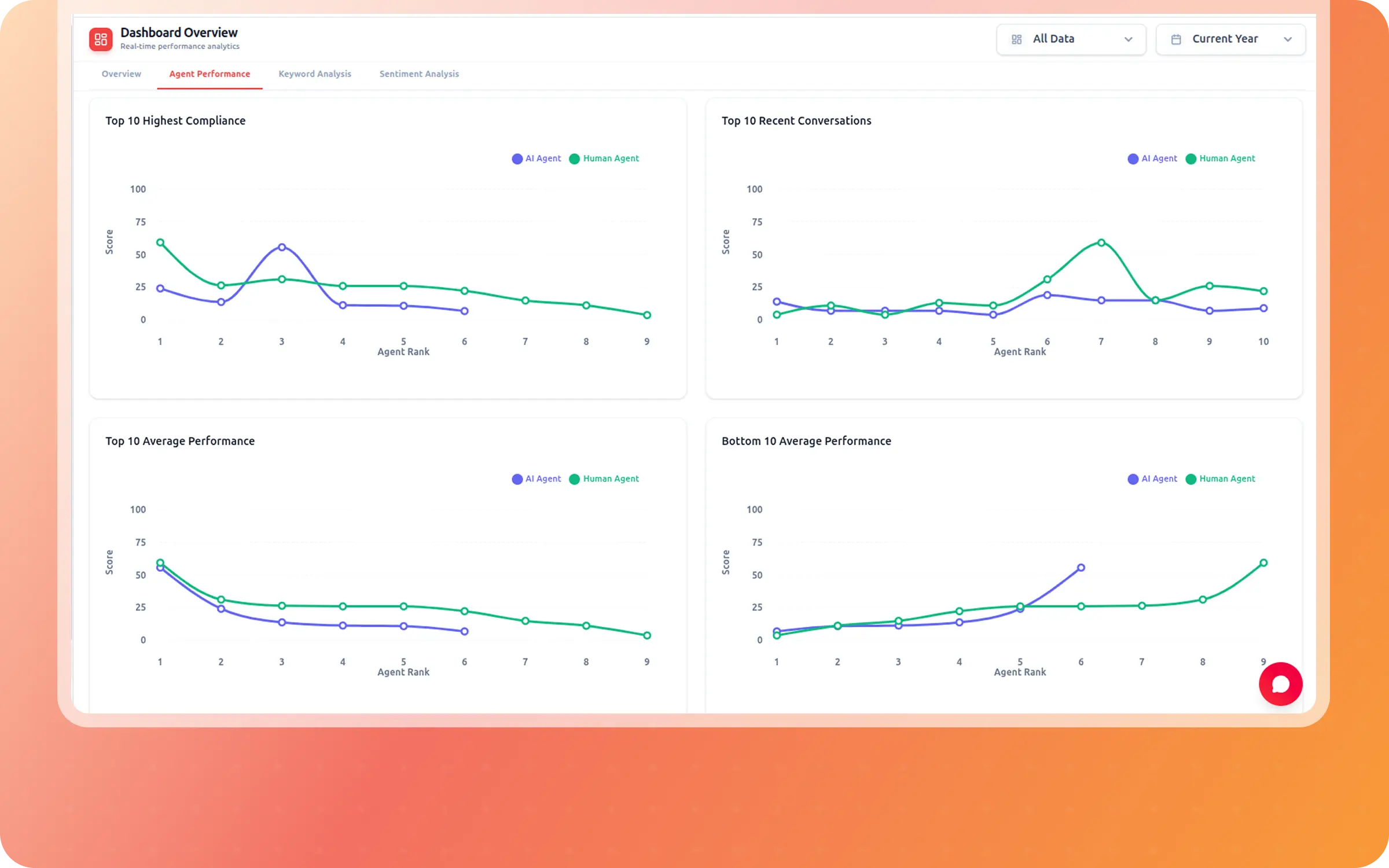Image resolution: width=1389 pixels, height=868 pixels.
Task: Click AI Agent rank 3 peak point in Highest Compliance
Action: 282,247
